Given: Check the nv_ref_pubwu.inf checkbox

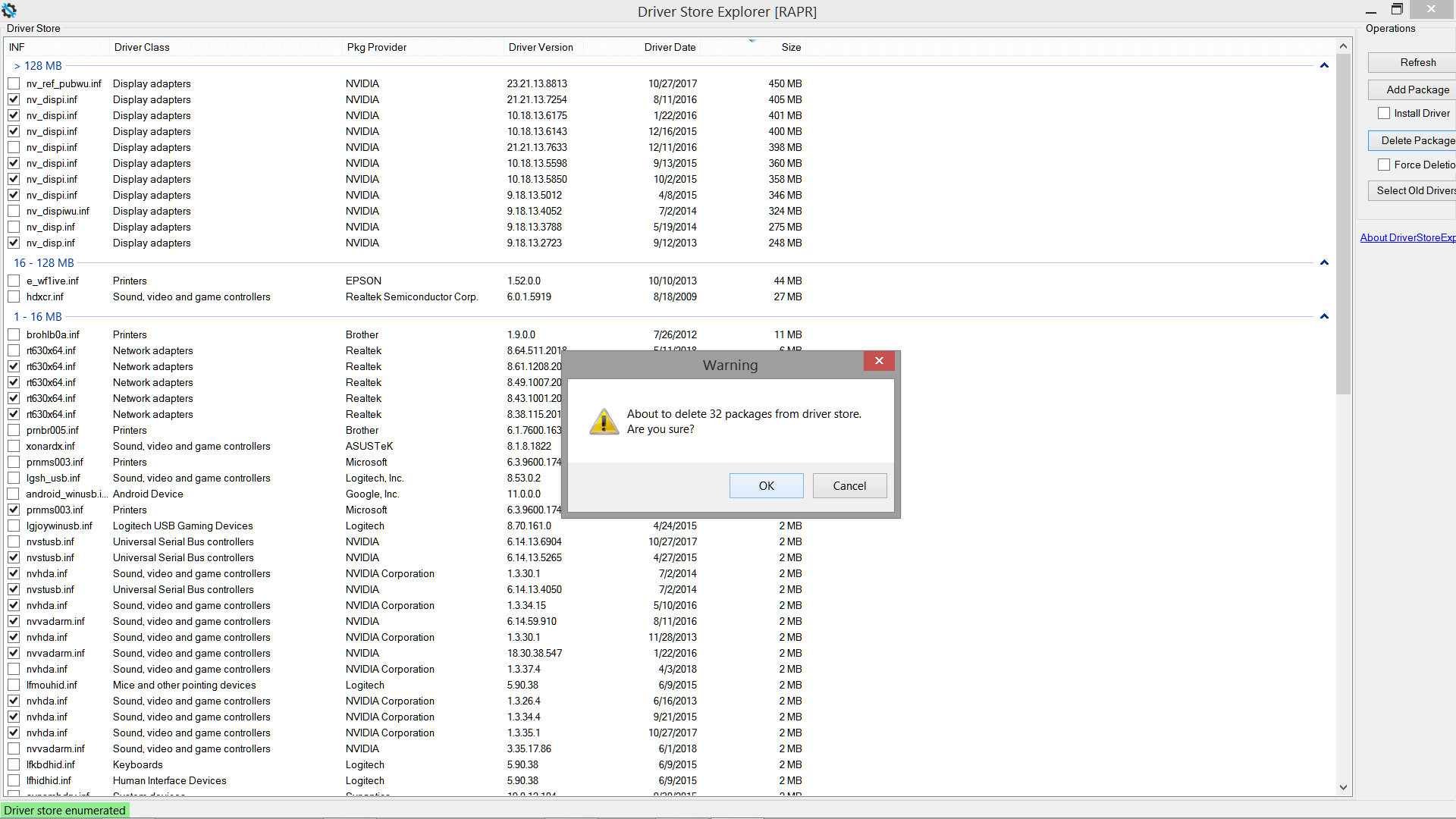Looking at the screenshot, I should [x=14, y=83].
